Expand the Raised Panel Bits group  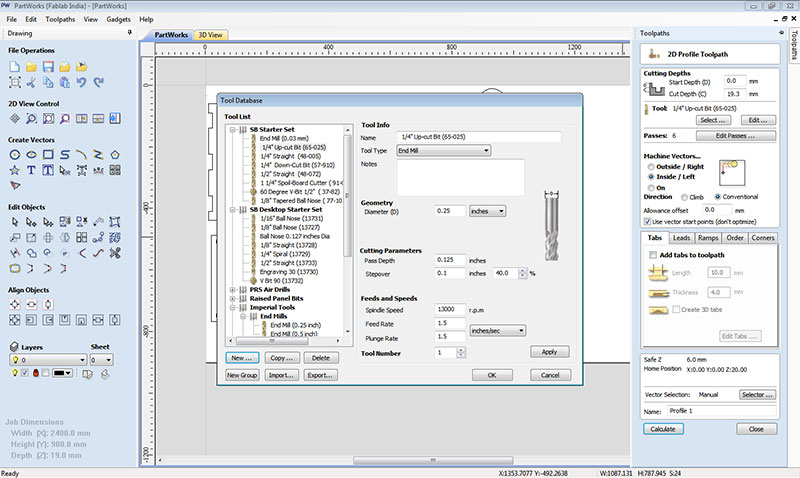pos(233,298)
